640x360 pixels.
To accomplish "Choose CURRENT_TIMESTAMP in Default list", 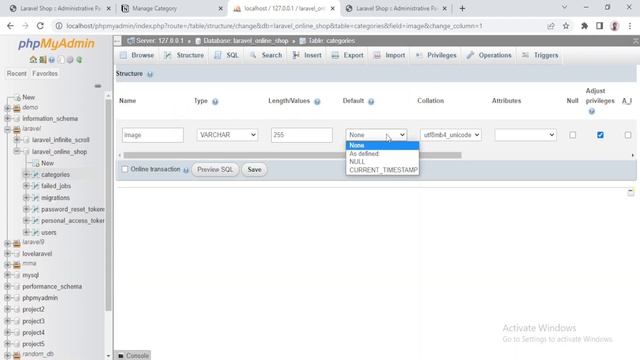I will point(382,170).
